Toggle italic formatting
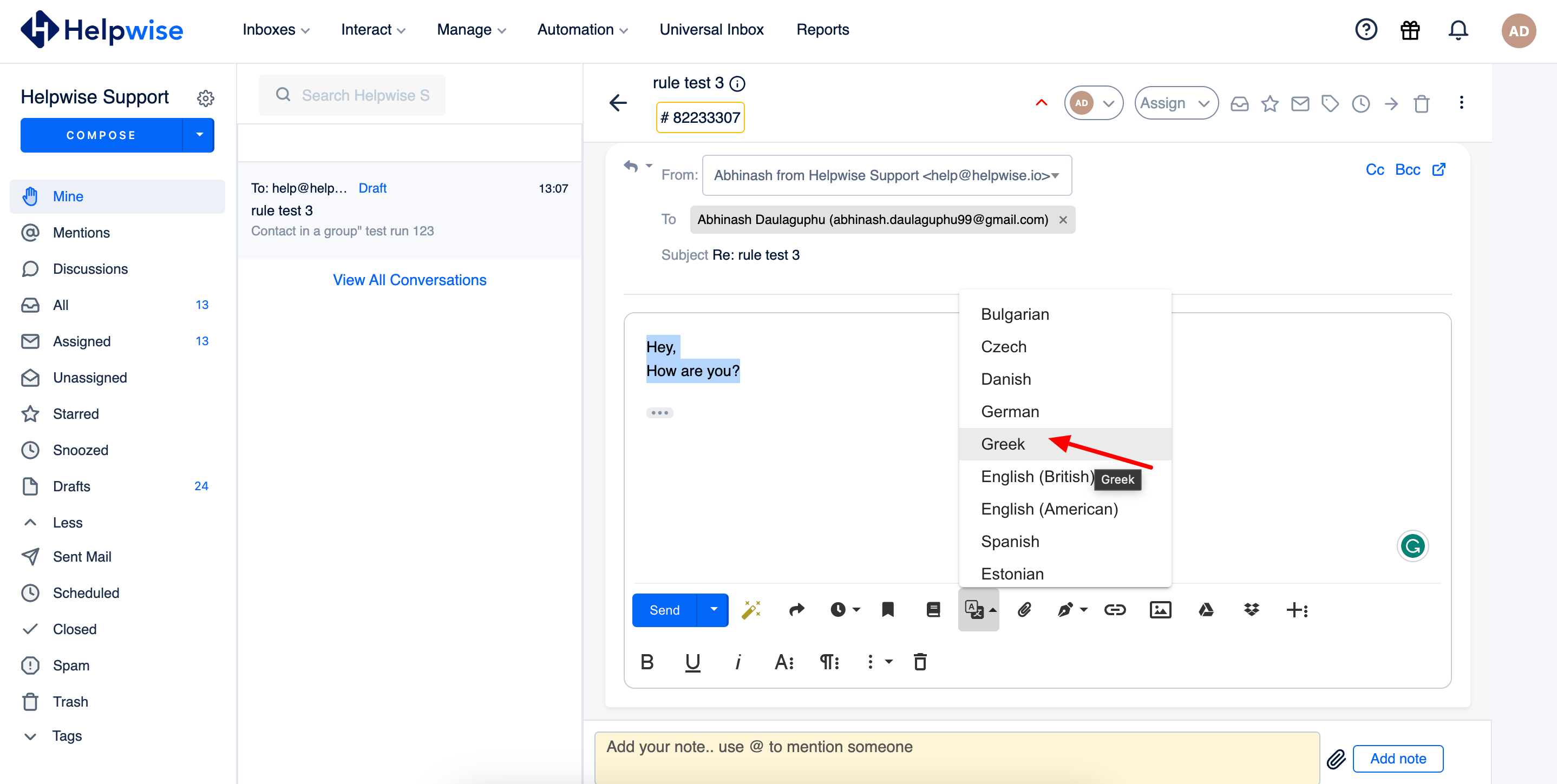Image resolution: width=1557 pixels, height=784 pixels. pyautogui.click(x=737, y=662)
